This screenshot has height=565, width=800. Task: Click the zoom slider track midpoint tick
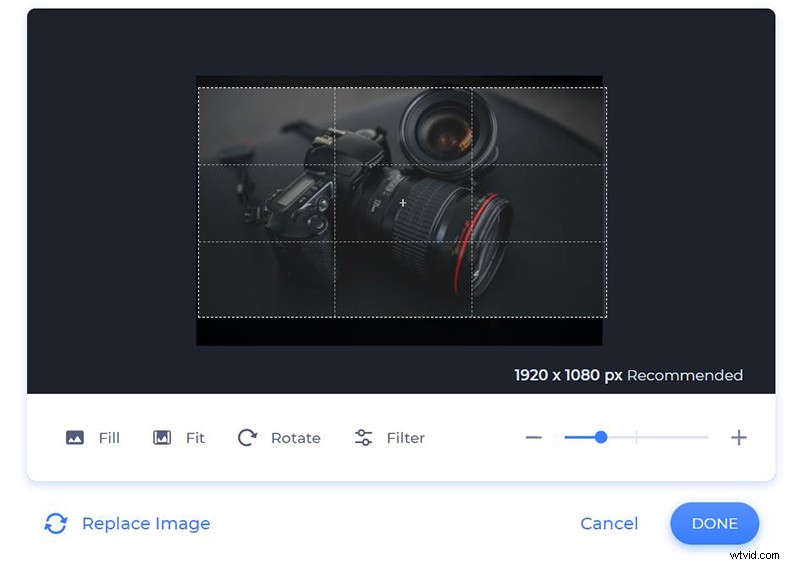(636, 437)
